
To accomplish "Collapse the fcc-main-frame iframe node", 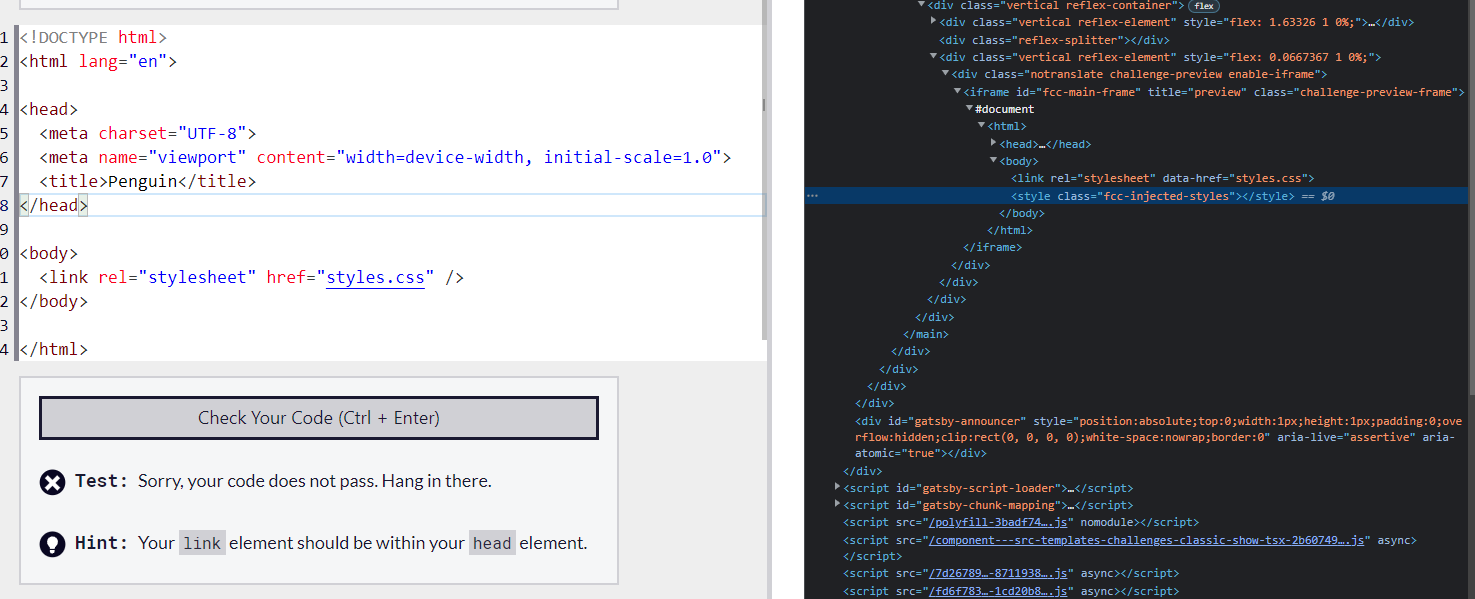I will (x=956, y=91).
